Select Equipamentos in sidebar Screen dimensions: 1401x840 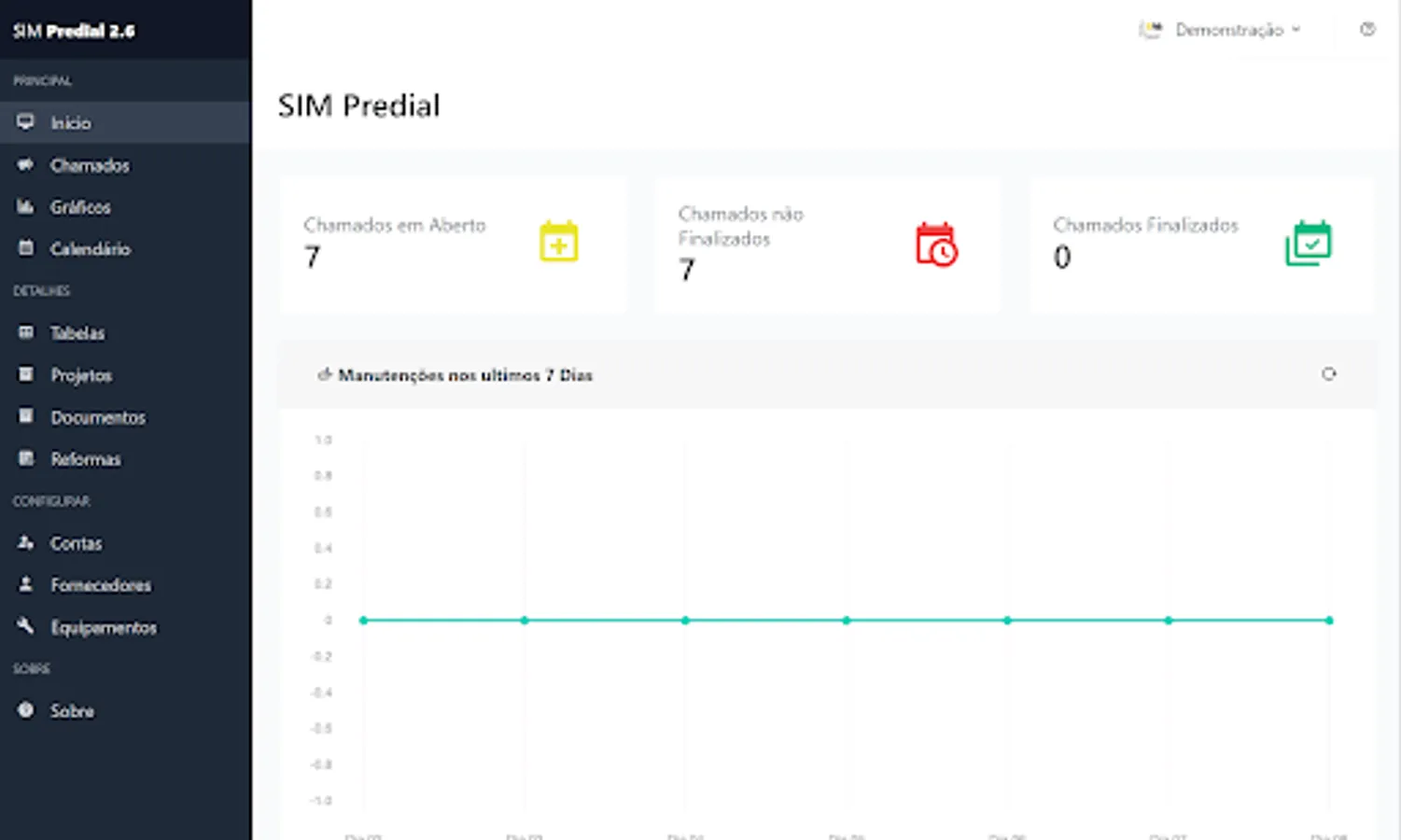click(x=125, y=627)
